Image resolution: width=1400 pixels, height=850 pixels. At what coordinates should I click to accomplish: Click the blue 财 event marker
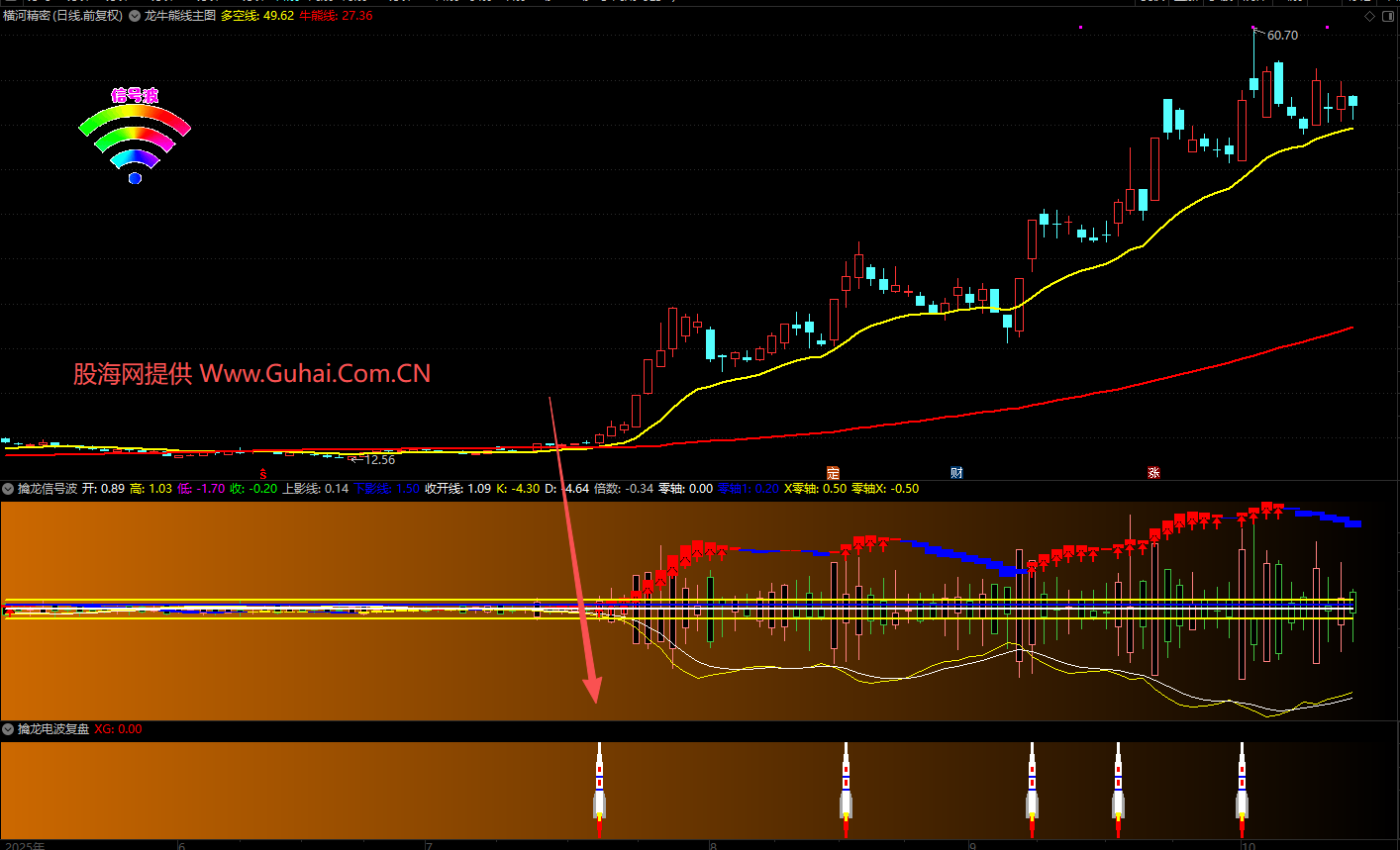(x=956, y=473)
